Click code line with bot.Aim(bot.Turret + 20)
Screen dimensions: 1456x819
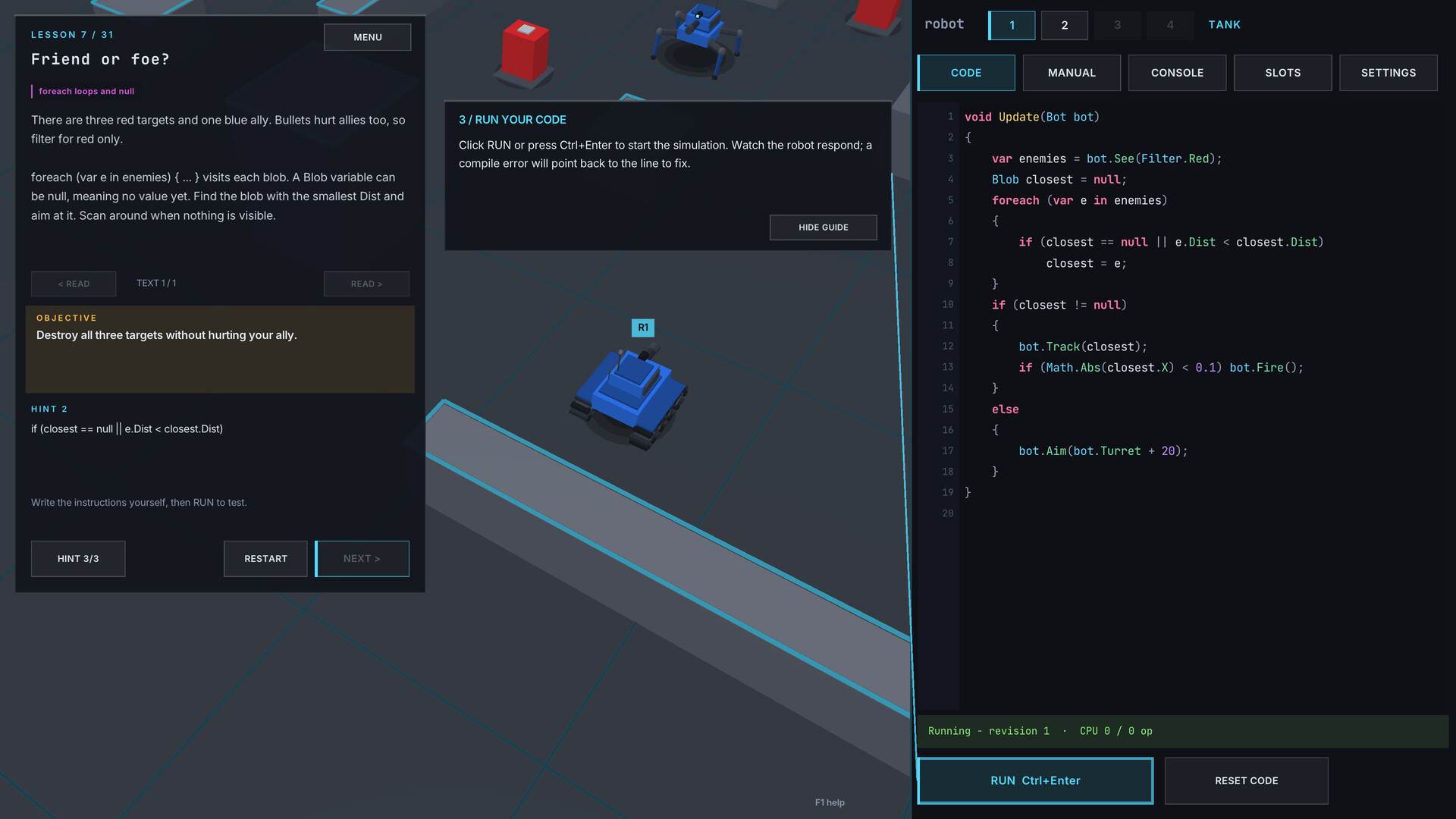1103,451
